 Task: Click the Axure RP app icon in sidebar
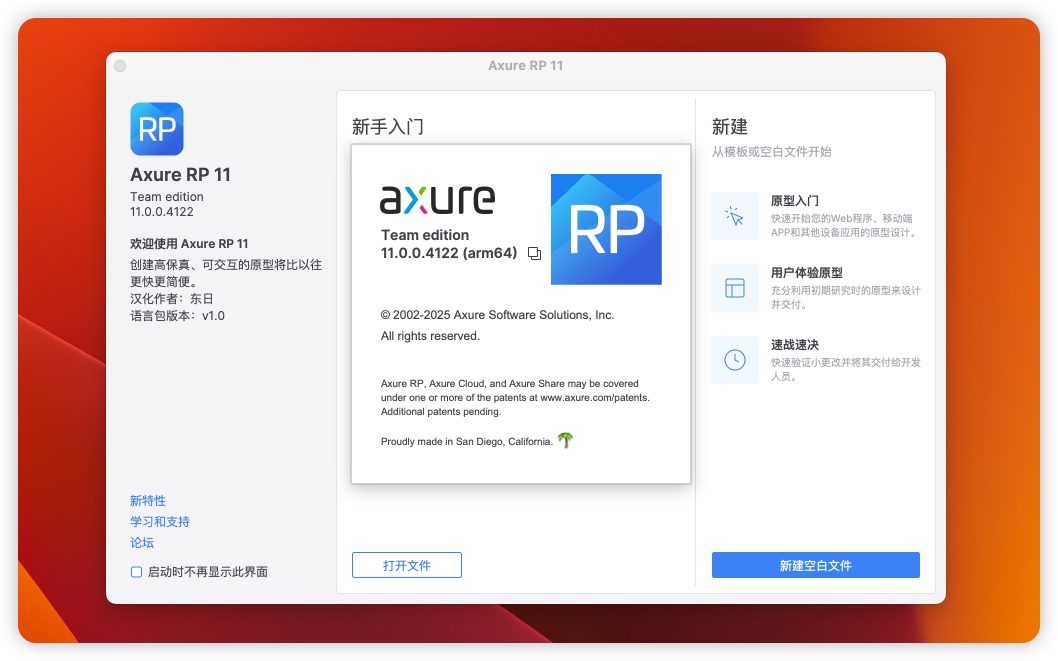[156, 129]
